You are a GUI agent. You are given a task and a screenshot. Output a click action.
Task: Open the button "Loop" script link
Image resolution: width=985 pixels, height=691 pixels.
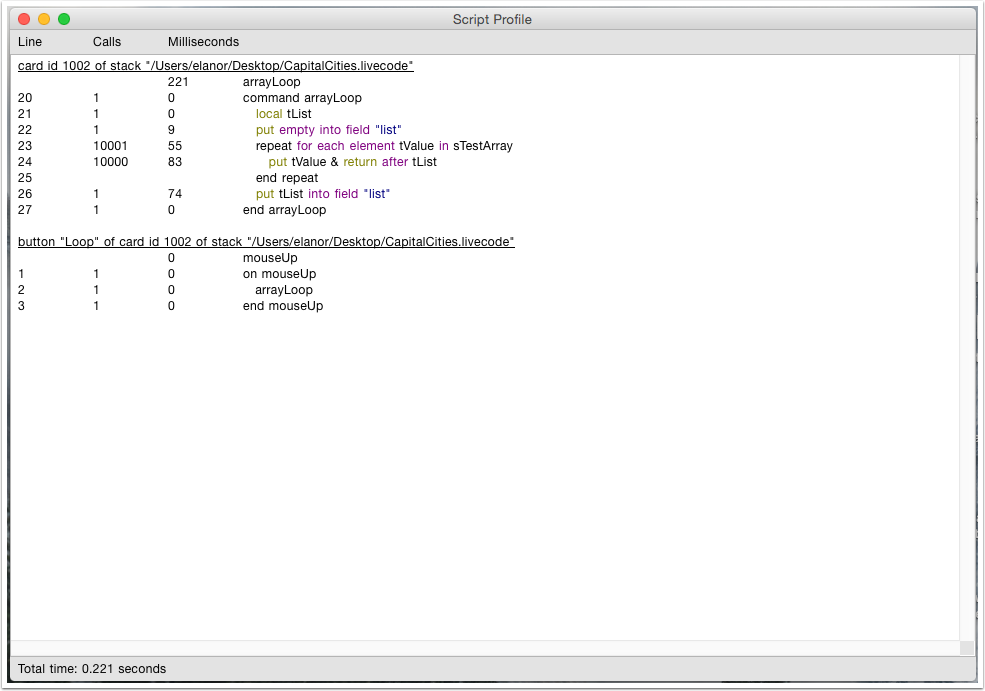(x=265, y=241)
